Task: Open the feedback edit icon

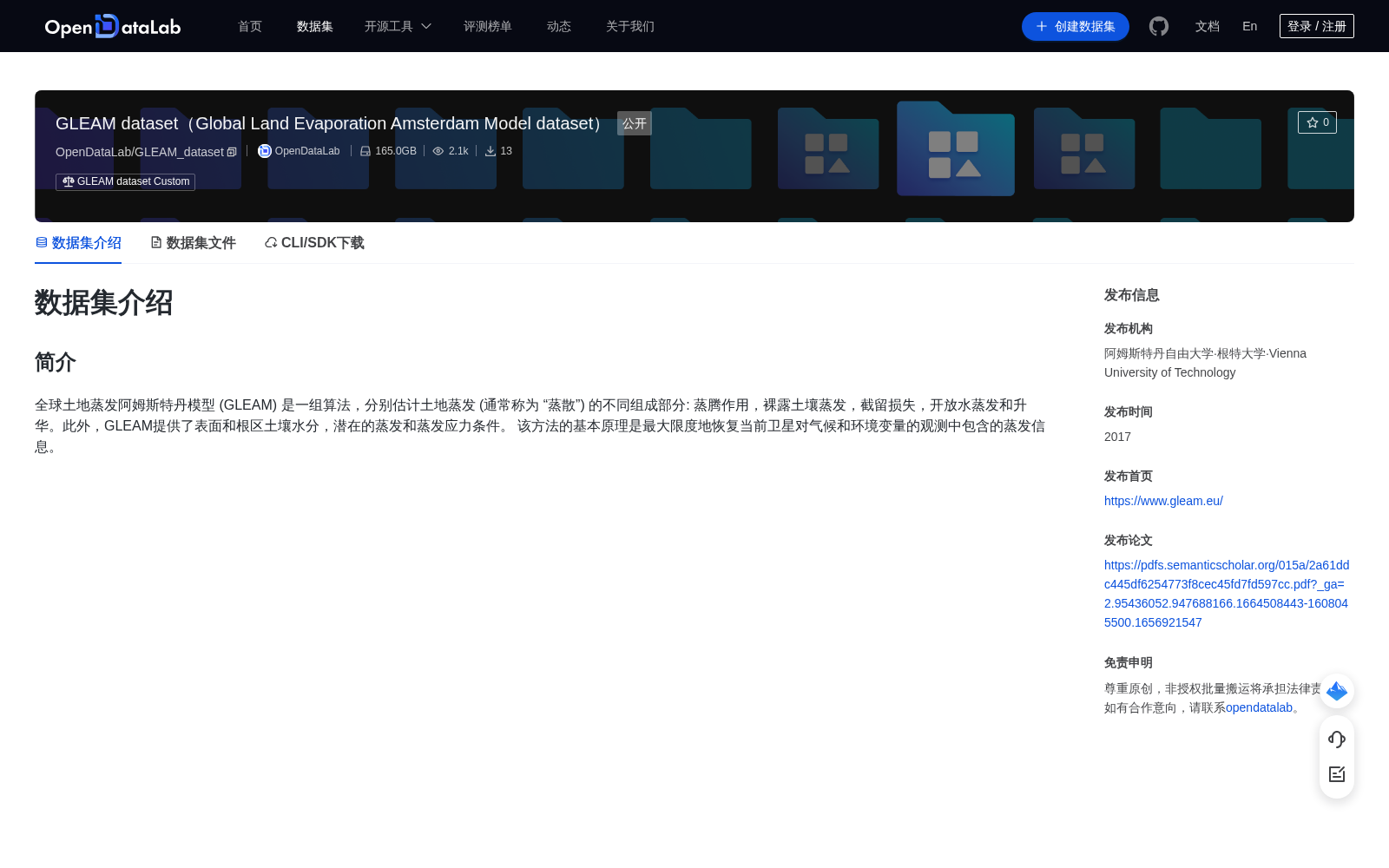Action: coord(1337,774)
